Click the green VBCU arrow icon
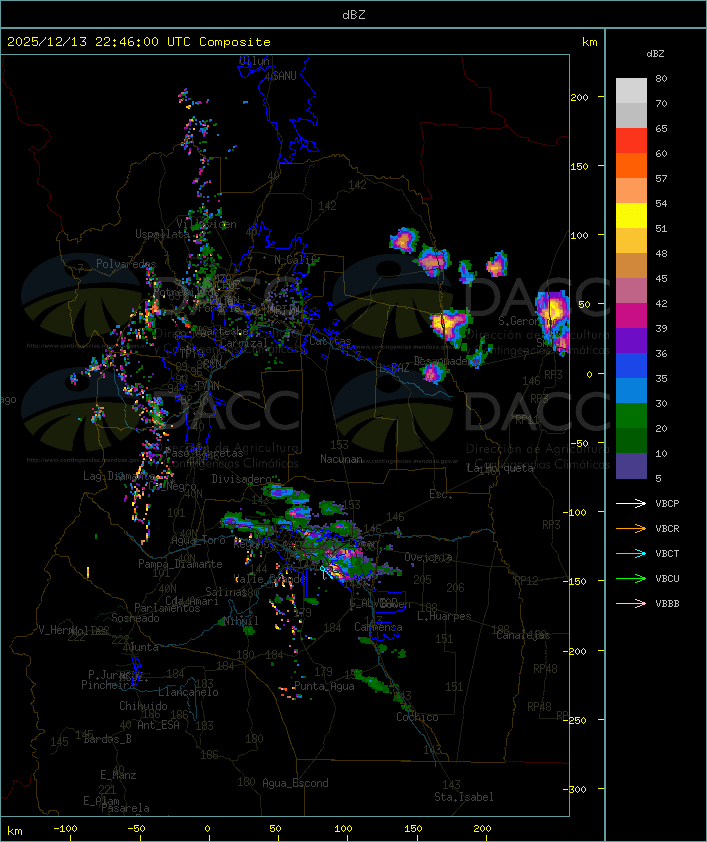Image resolution: width=707 pixels, height=842 pixels. coord(631,578)
